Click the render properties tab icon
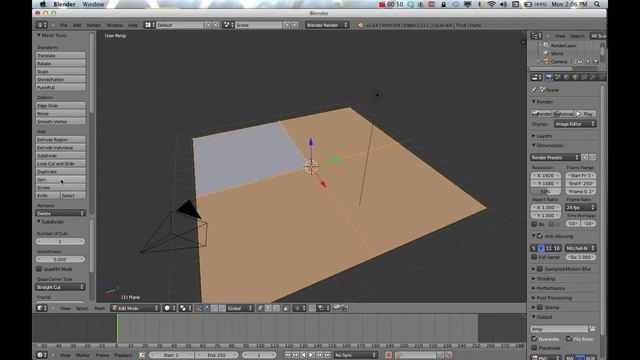The image size is (640, 360). click(549, 77)
